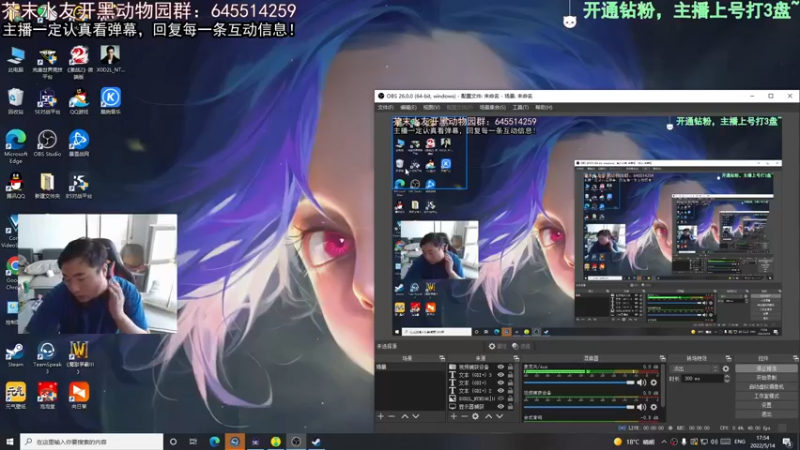
Task: Launch the Warcraft III desktop shortcut
Action: click(79, 357)
